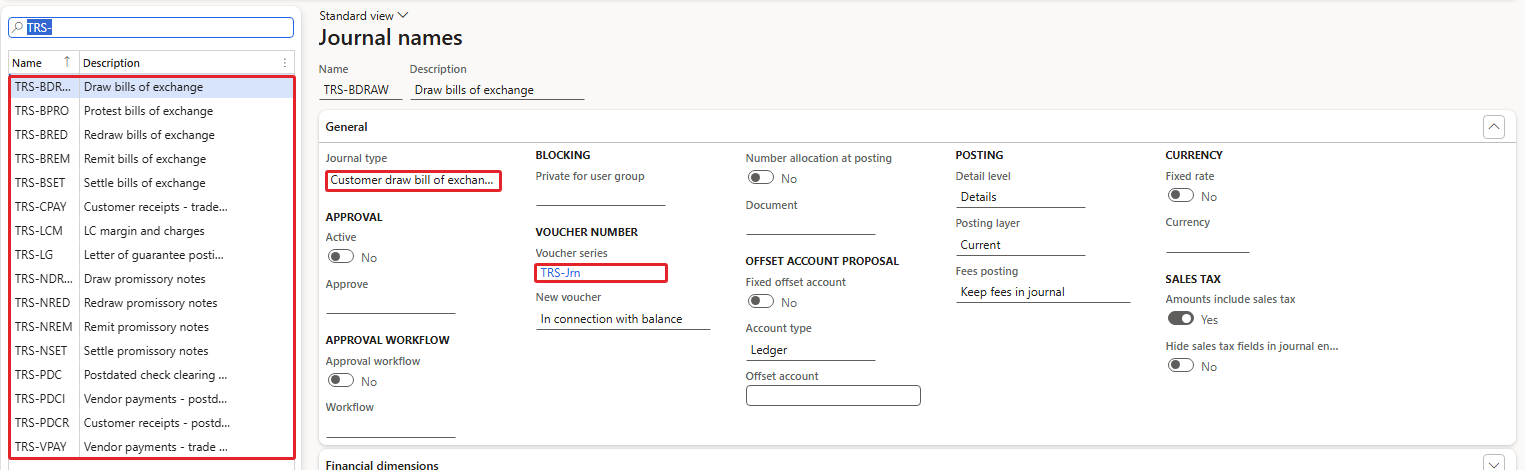This screenshot has width=1525, height=470.
Task: Open the Fees posting dropdown
Action: click(x=1043, y=292)
